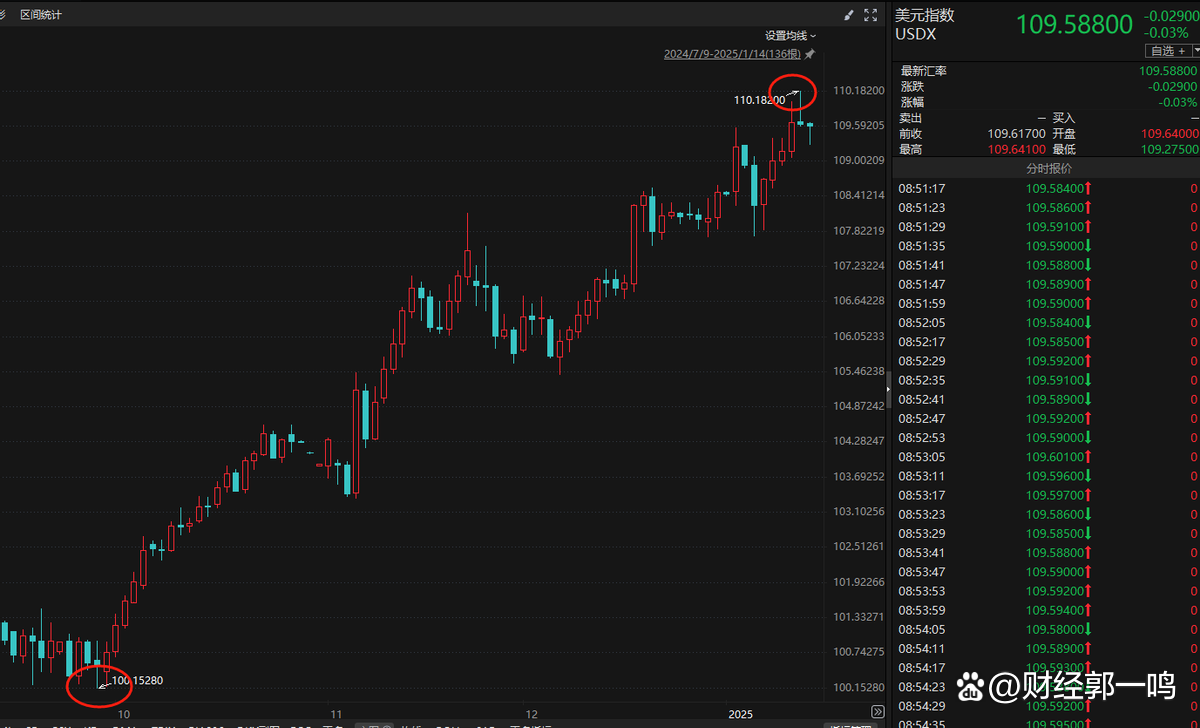1200x728 pixels.
Task: Click the 2024/7/9-2025/1/14 date range link
Action: pyautogui.click(x=733, y=54)
